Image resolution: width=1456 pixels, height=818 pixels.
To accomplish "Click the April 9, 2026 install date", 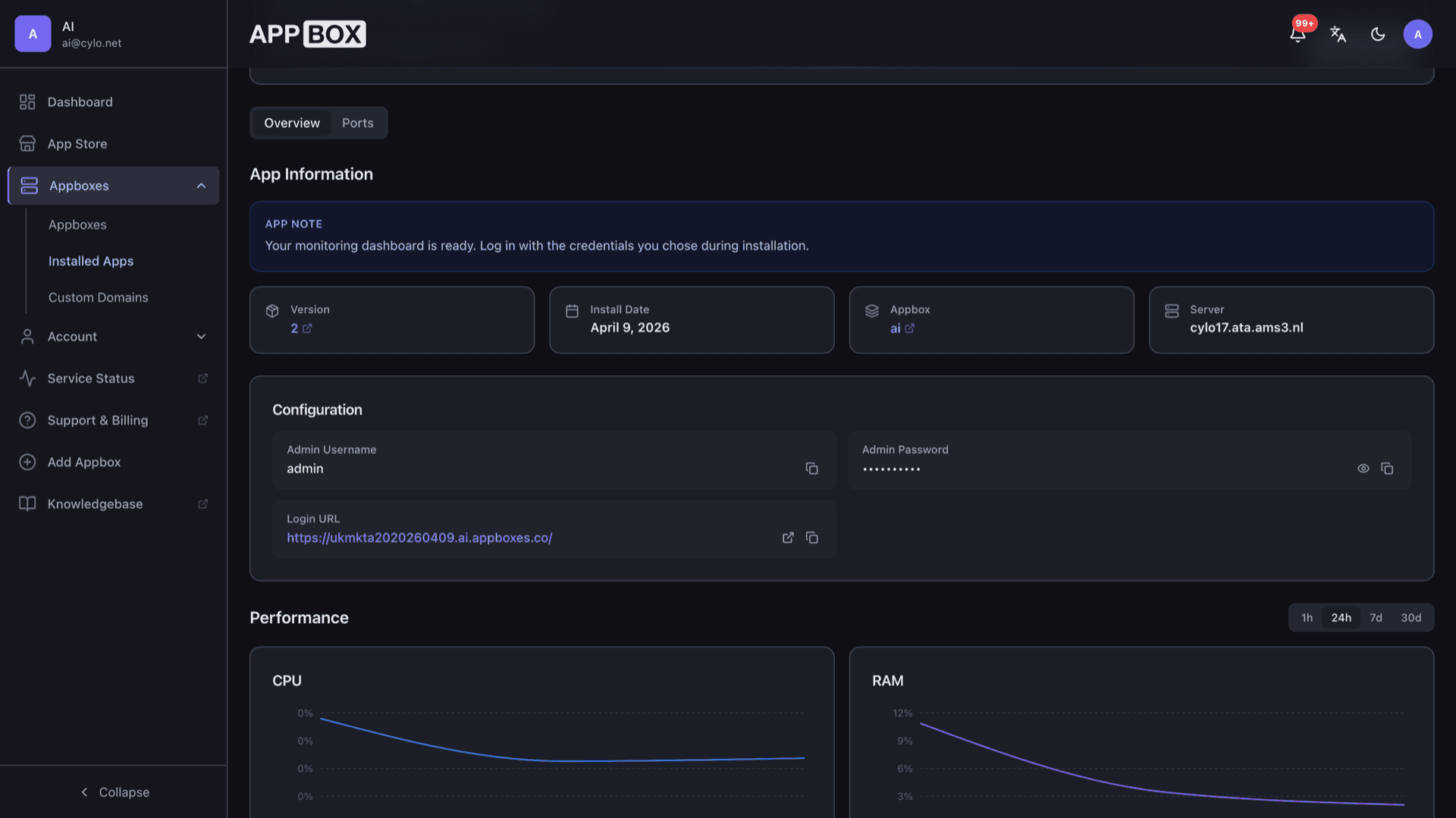I will coord(629,328).
